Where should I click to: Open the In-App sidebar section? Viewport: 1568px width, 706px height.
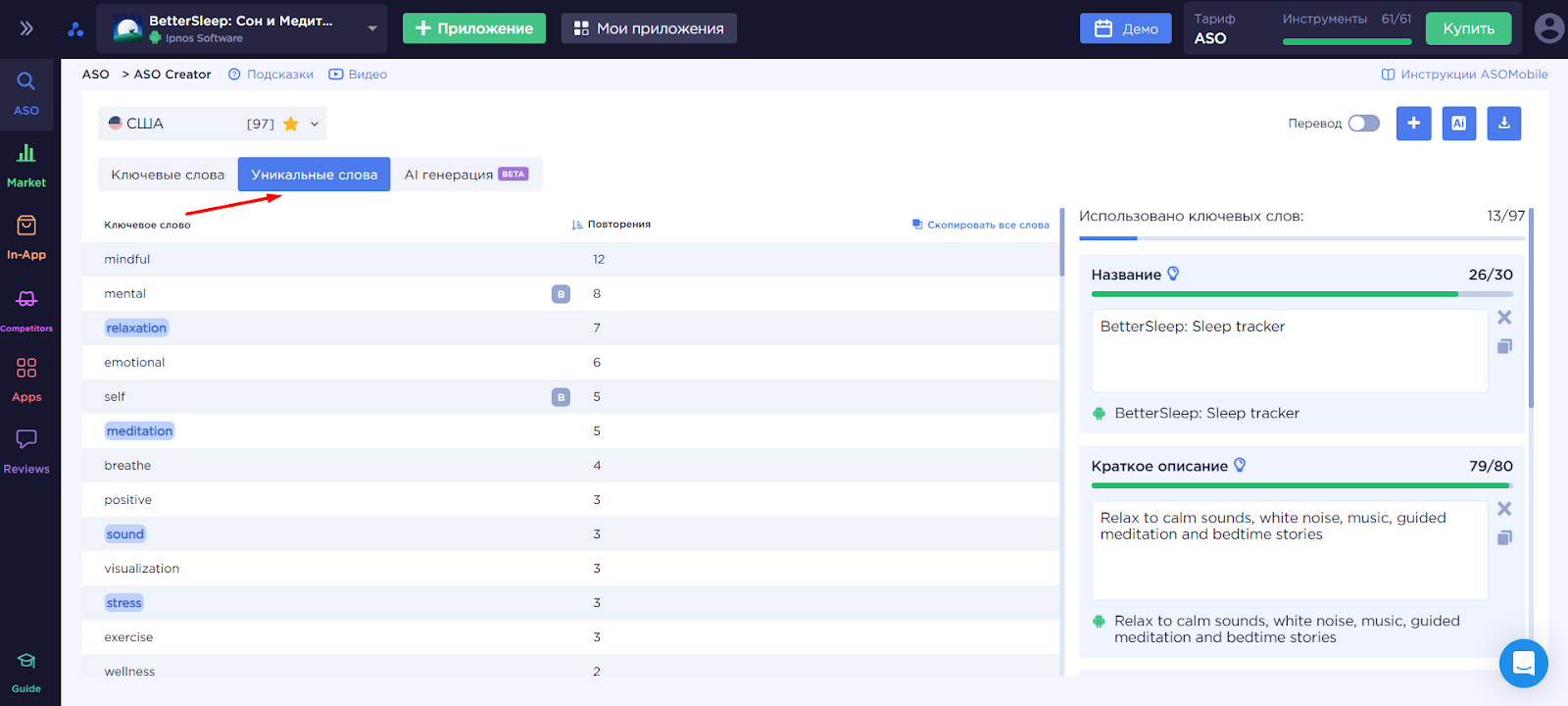[x=26, y=237]
